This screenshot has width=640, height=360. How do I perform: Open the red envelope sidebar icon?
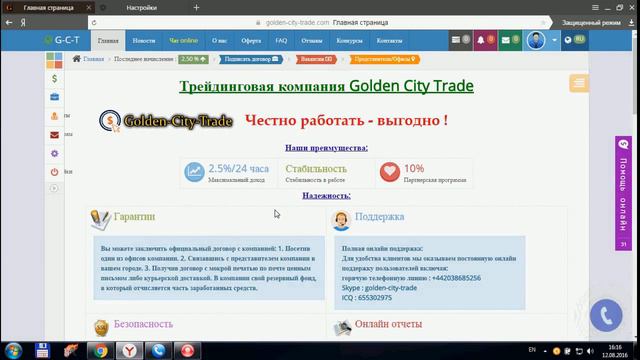click(x=54, y=135)
